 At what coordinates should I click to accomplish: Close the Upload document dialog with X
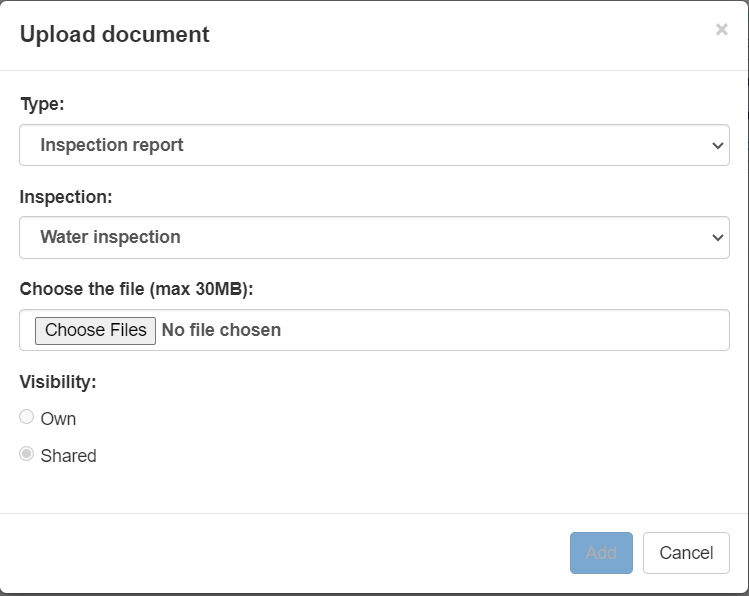click(721, 30)
